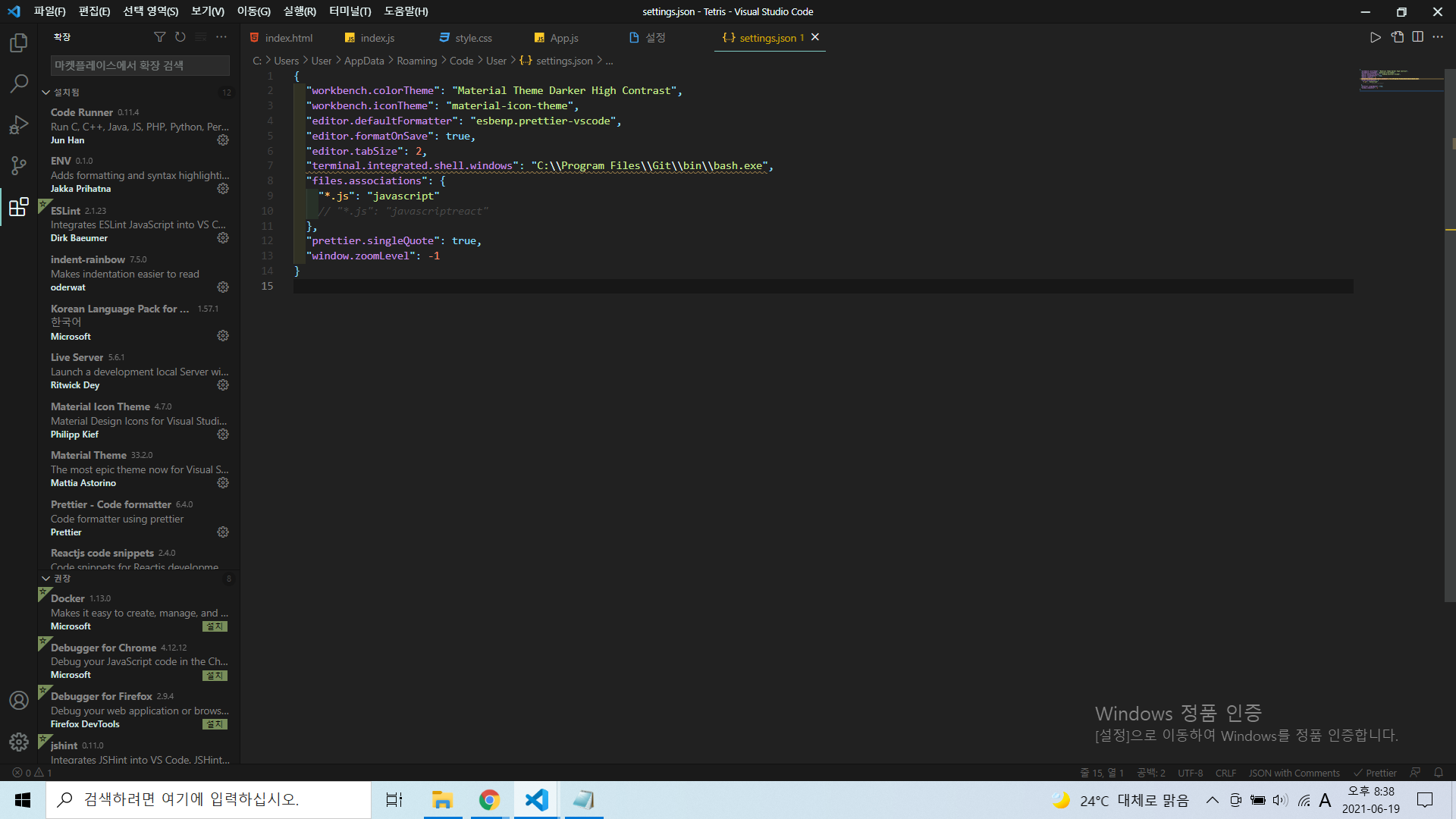1456x819 pixels.
Task: Refresh the extensions list
Action: [180, 37]
